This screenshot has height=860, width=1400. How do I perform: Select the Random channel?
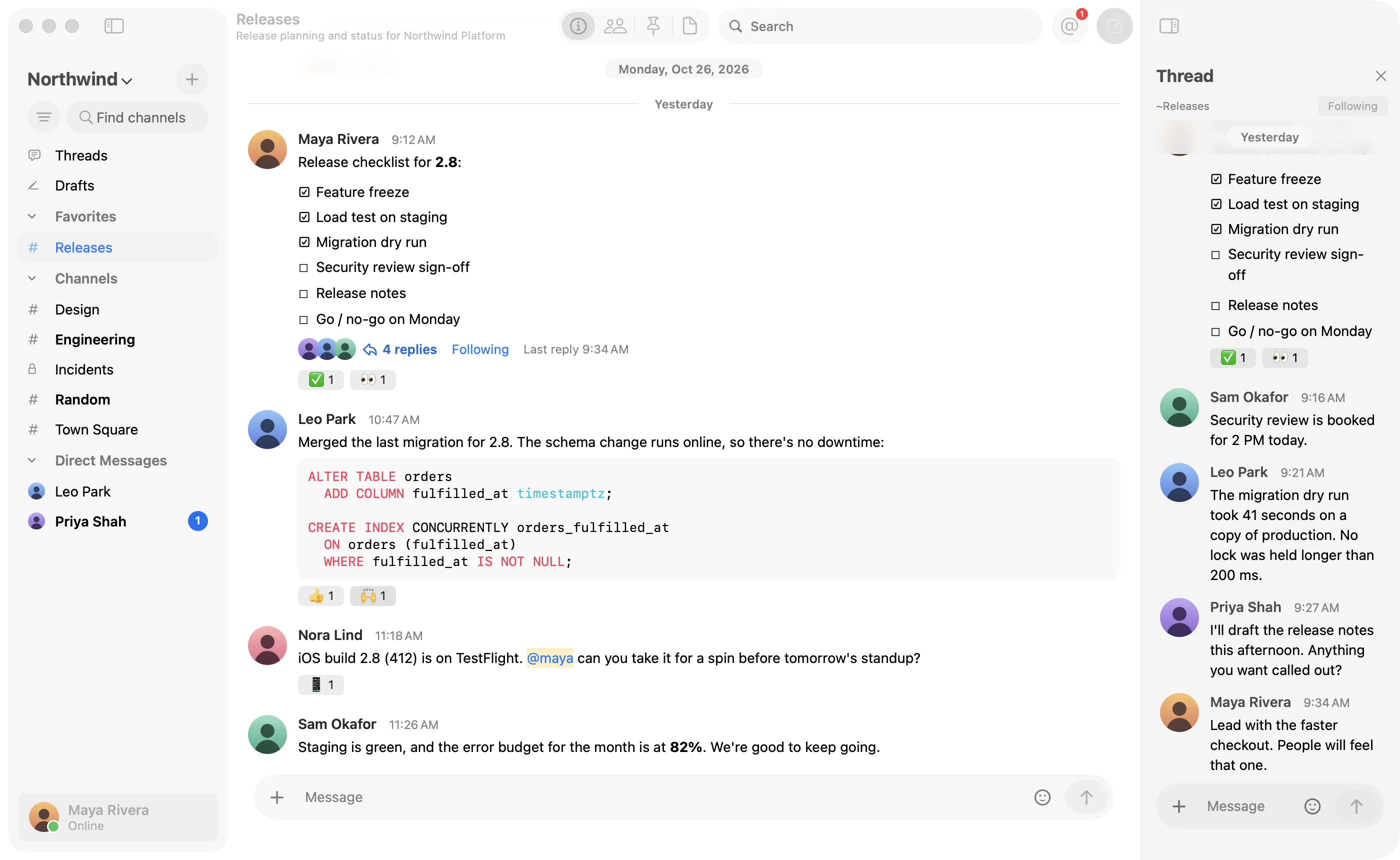tap(117, 400)
